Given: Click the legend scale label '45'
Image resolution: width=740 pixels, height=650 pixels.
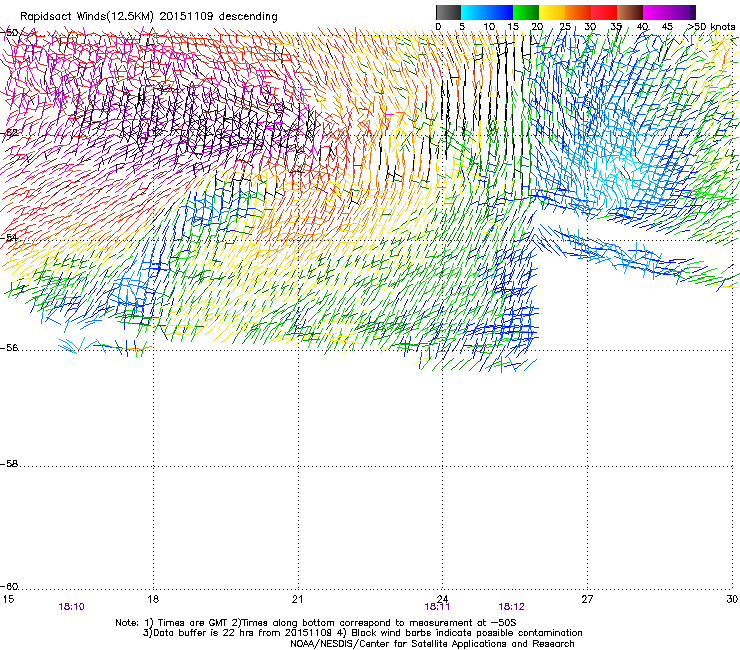Looking at the screenshot, I should [x=667, y=27].
